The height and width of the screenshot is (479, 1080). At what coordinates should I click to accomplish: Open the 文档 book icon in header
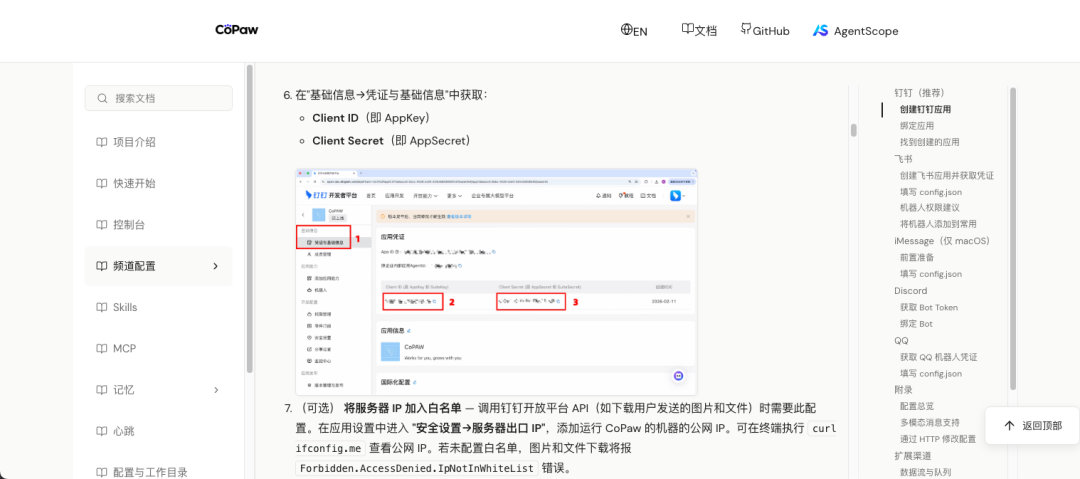click(687, 29)
